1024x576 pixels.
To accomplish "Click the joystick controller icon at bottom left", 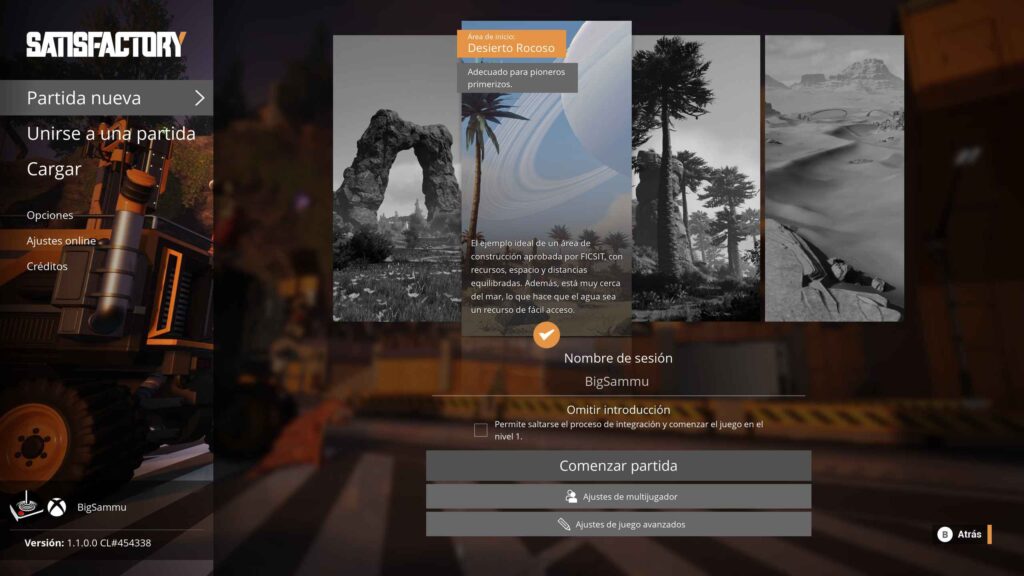I will pyautogui.click(x=27, y=507).
